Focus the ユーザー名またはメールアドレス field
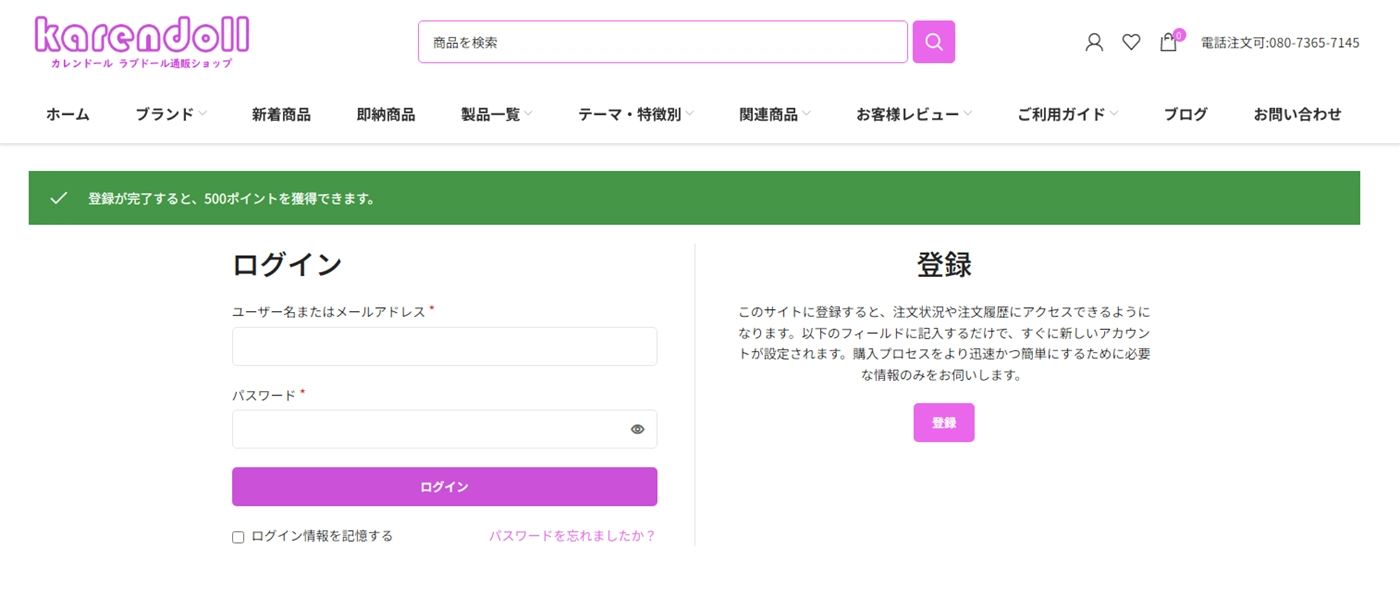The height and width of the screenshot is (600, 1400). coord(444,346)
